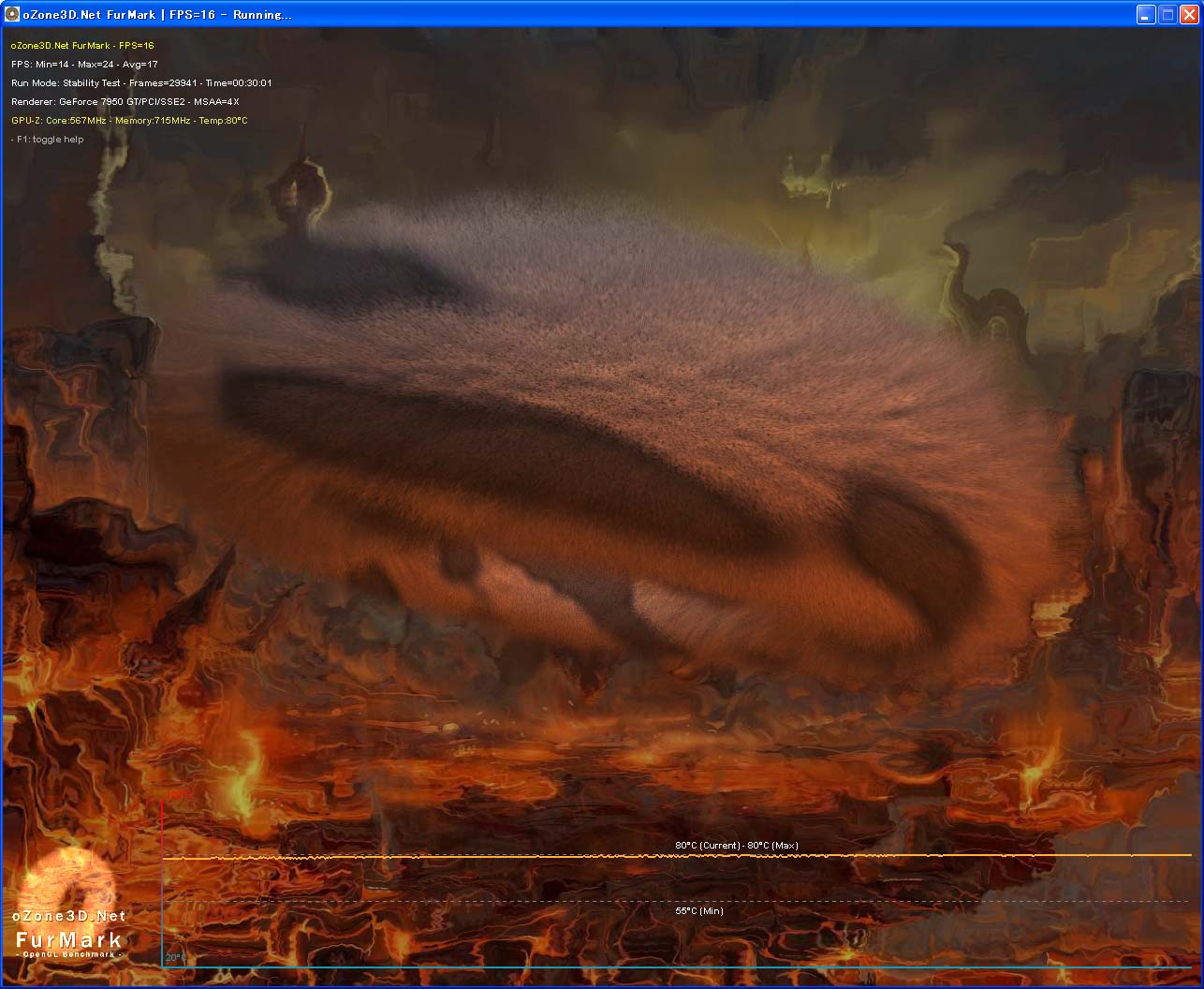Click the FurMark title bar app icon
This screenshot has height=989, width=1204.
click(x=12, y=14)
